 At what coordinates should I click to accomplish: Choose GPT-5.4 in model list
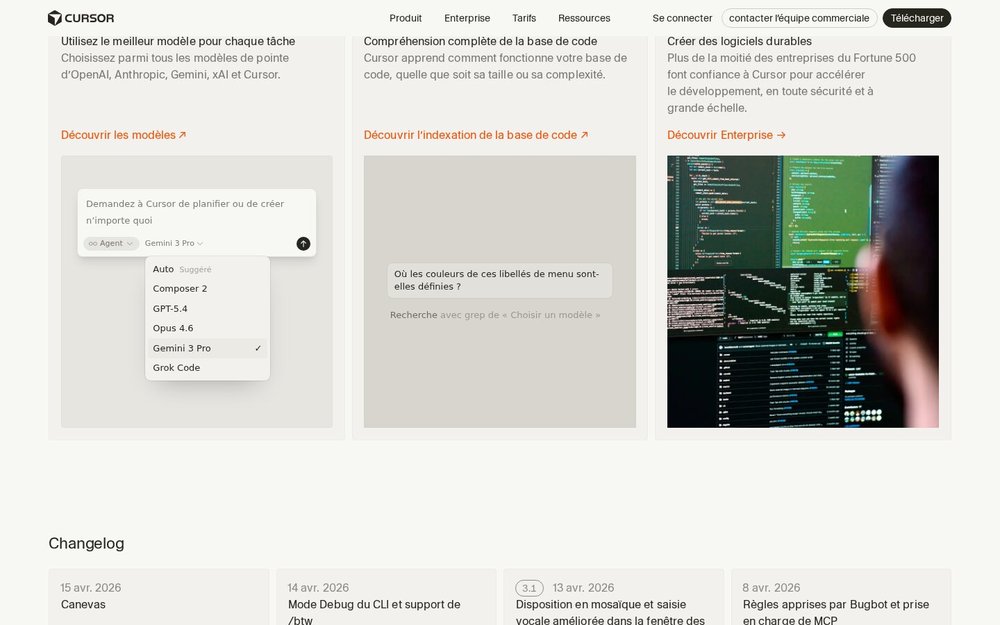pos(207,309)
